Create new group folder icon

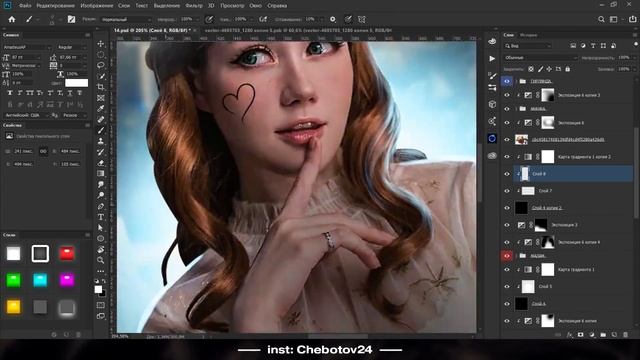pos(603,335)
